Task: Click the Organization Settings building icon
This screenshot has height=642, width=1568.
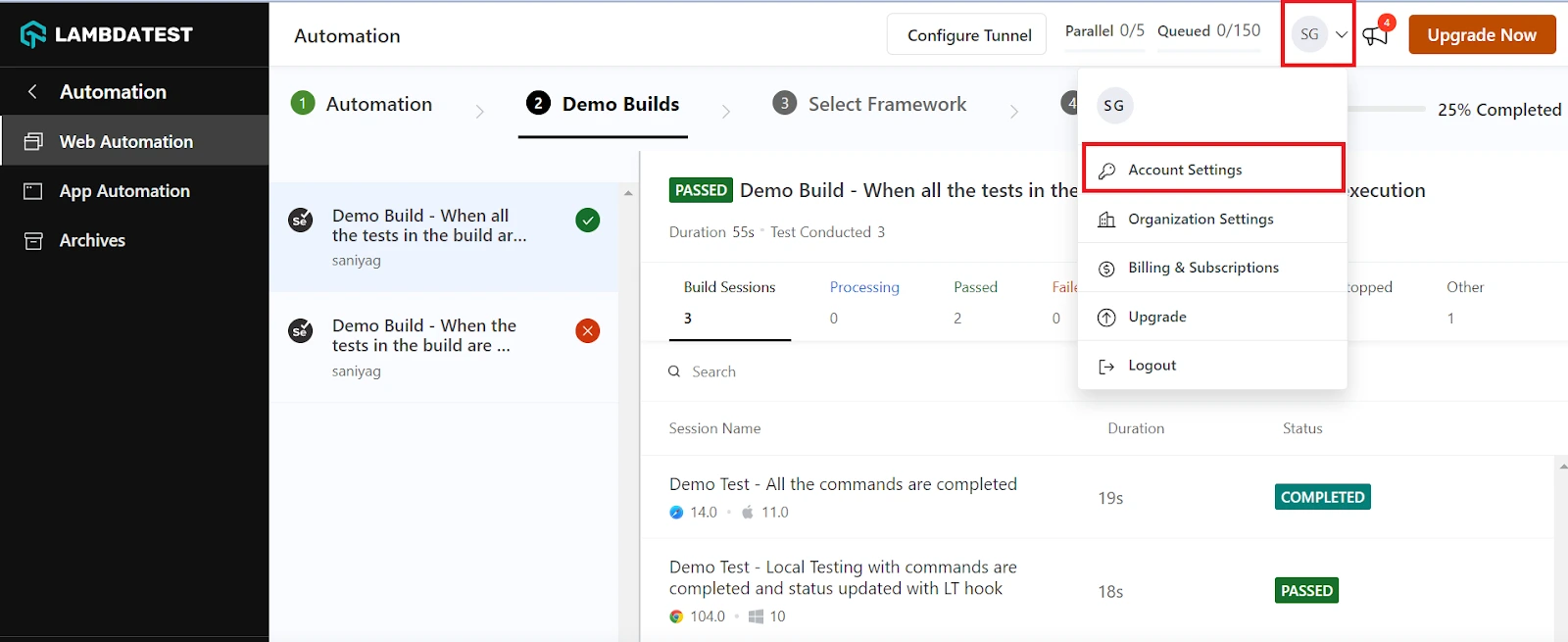Action: coord(1106,220)
